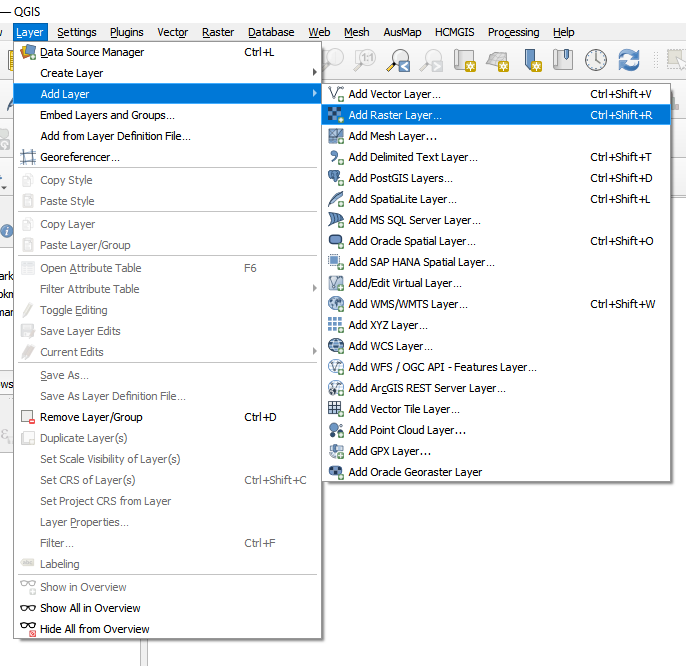Close the open Layer menu
Viewport: 686px width, 666px height.
coord(29,32)
